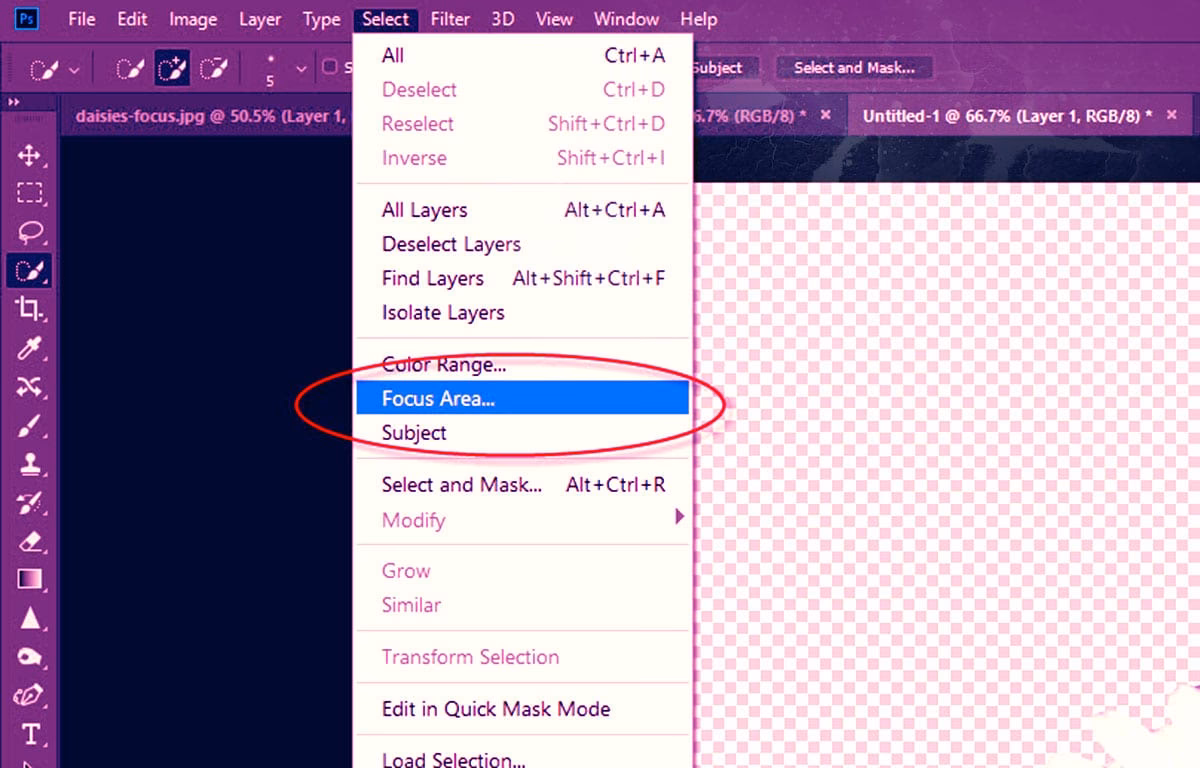Select the Lasso tool

[x=30, y=232]
